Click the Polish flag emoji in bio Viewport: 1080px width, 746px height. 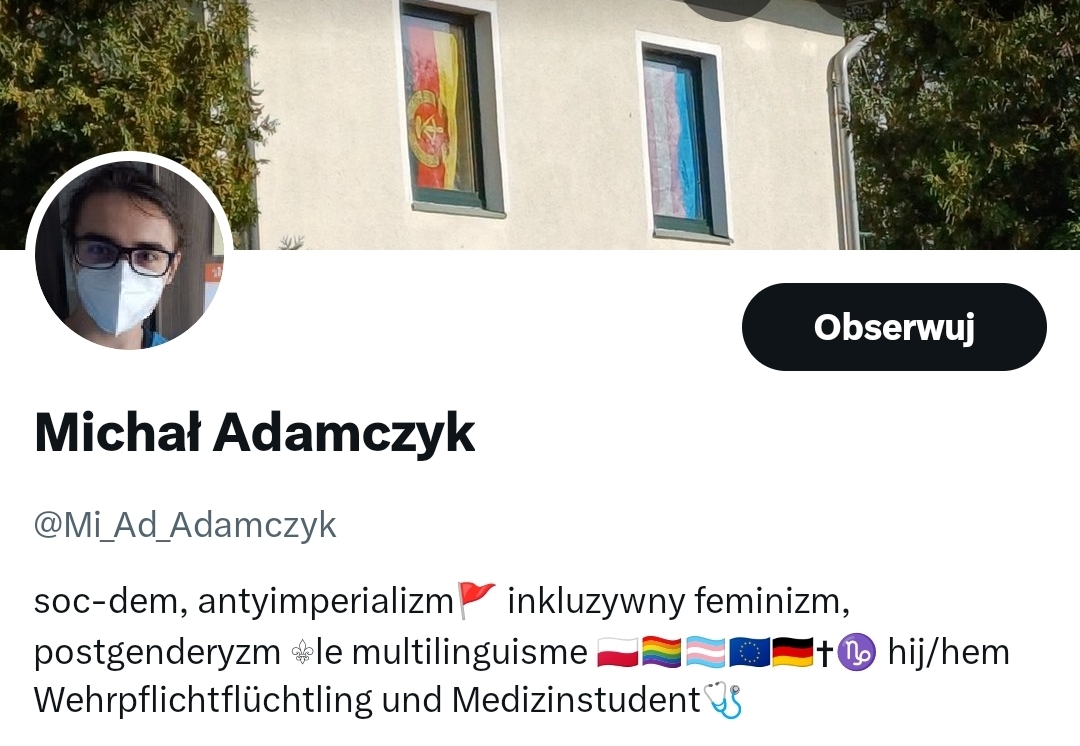[x=617, y=652]
